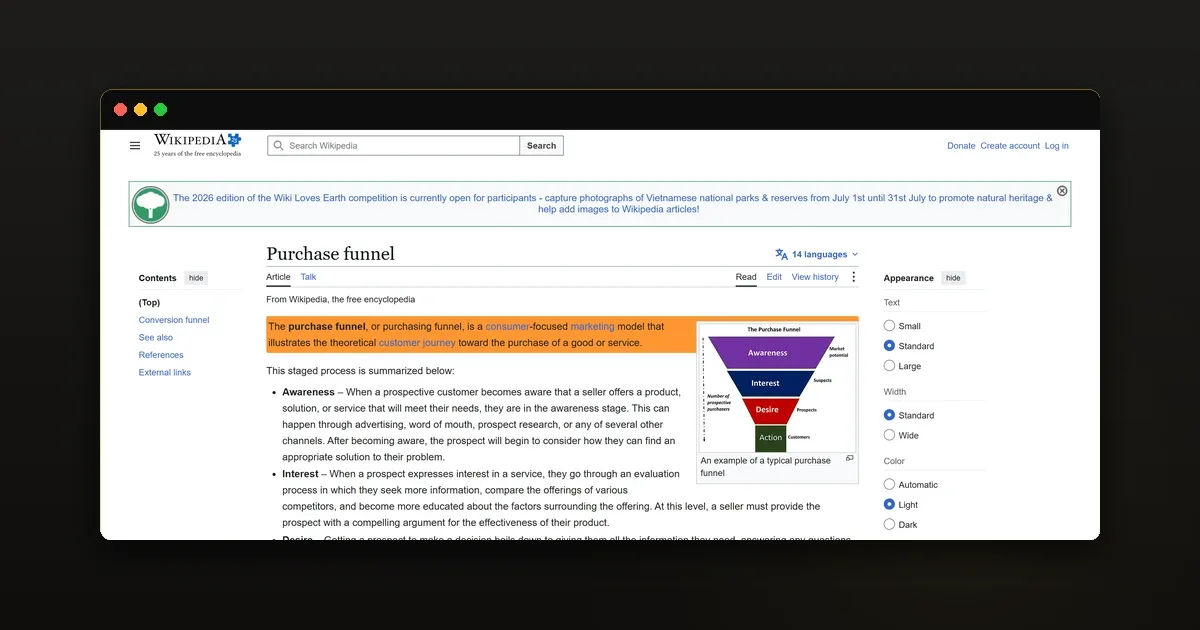The height and width of the screenshot is (630, 1200).
Task: Select Large text size
Action: click(x=889, y=366)
